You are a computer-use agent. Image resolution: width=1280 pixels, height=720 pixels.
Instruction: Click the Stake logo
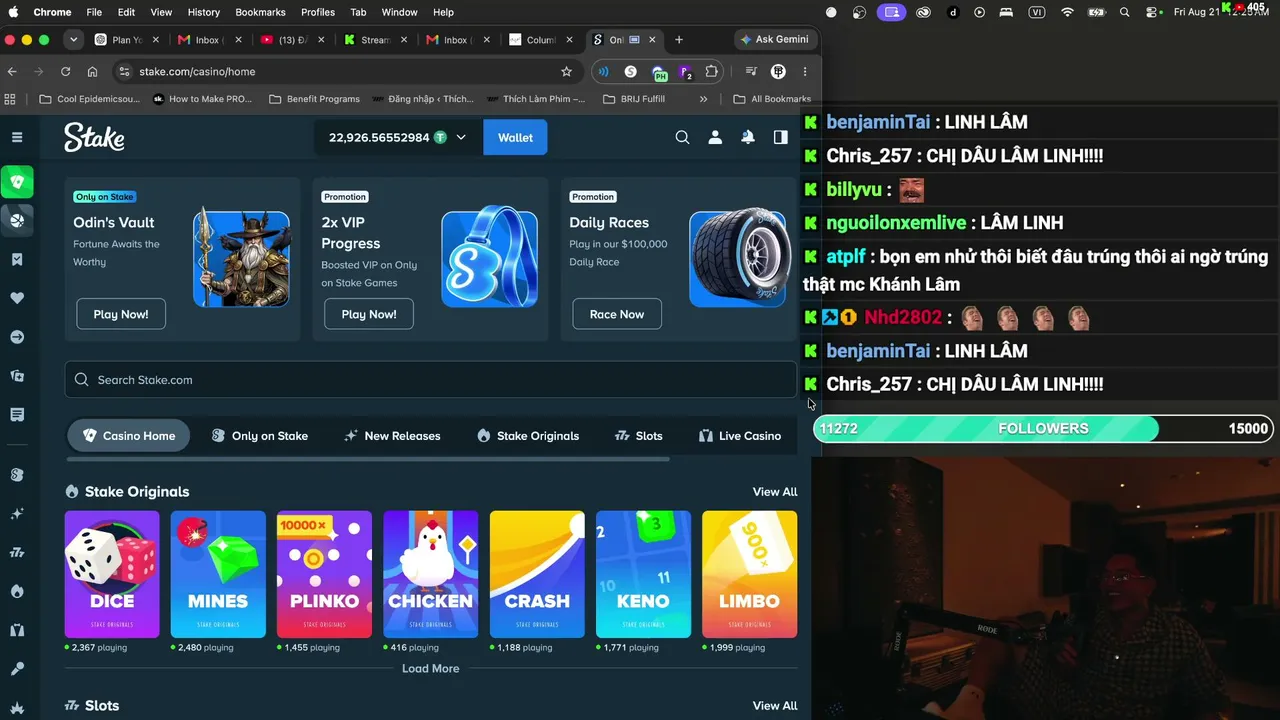(94, 137)
